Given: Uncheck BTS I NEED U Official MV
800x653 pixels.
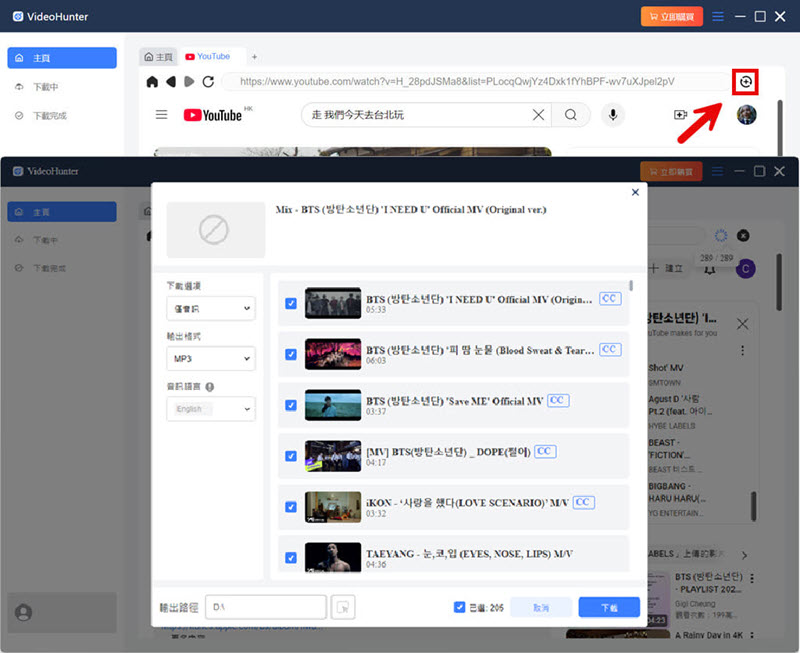Looking at the screenshot, I should 291,304.
